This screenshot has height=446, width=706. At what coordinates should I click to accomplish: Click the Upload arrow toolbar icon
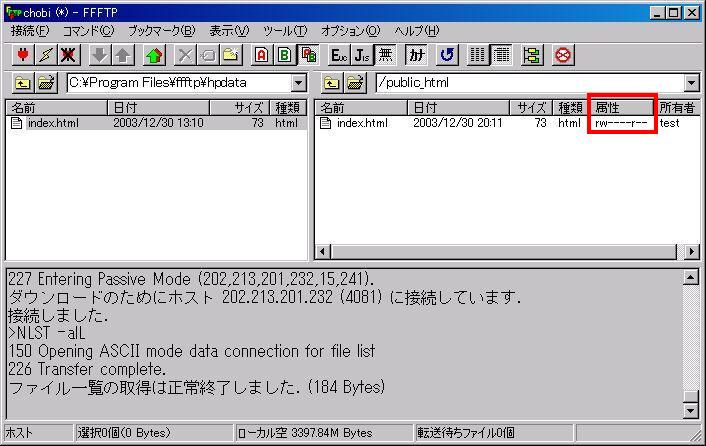[121, 55]
